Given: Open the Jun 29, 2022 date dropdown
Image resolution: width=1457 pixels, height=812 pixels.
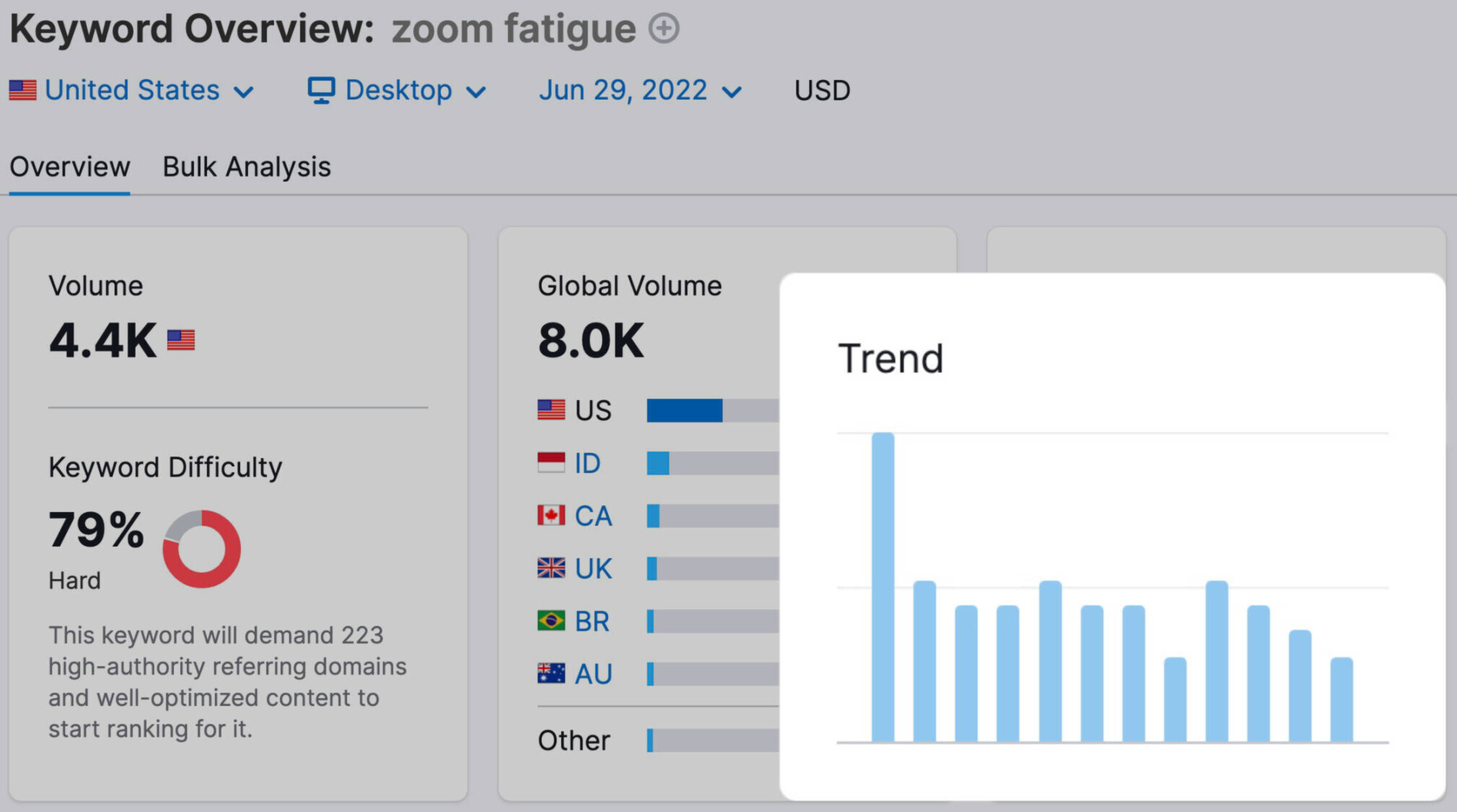Looking at the screenshot, I should point(640,91).
